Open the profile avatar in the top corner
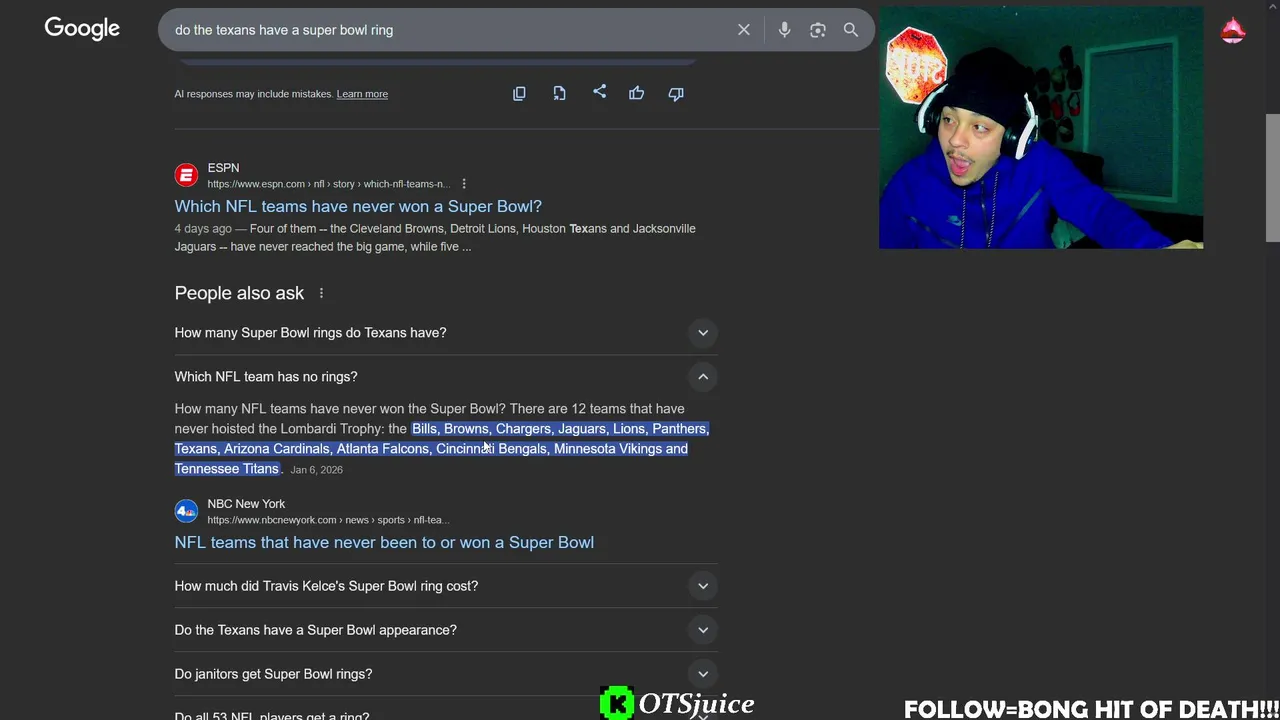Screen dimensions: 1280x720 click(x=1233, y=30)
